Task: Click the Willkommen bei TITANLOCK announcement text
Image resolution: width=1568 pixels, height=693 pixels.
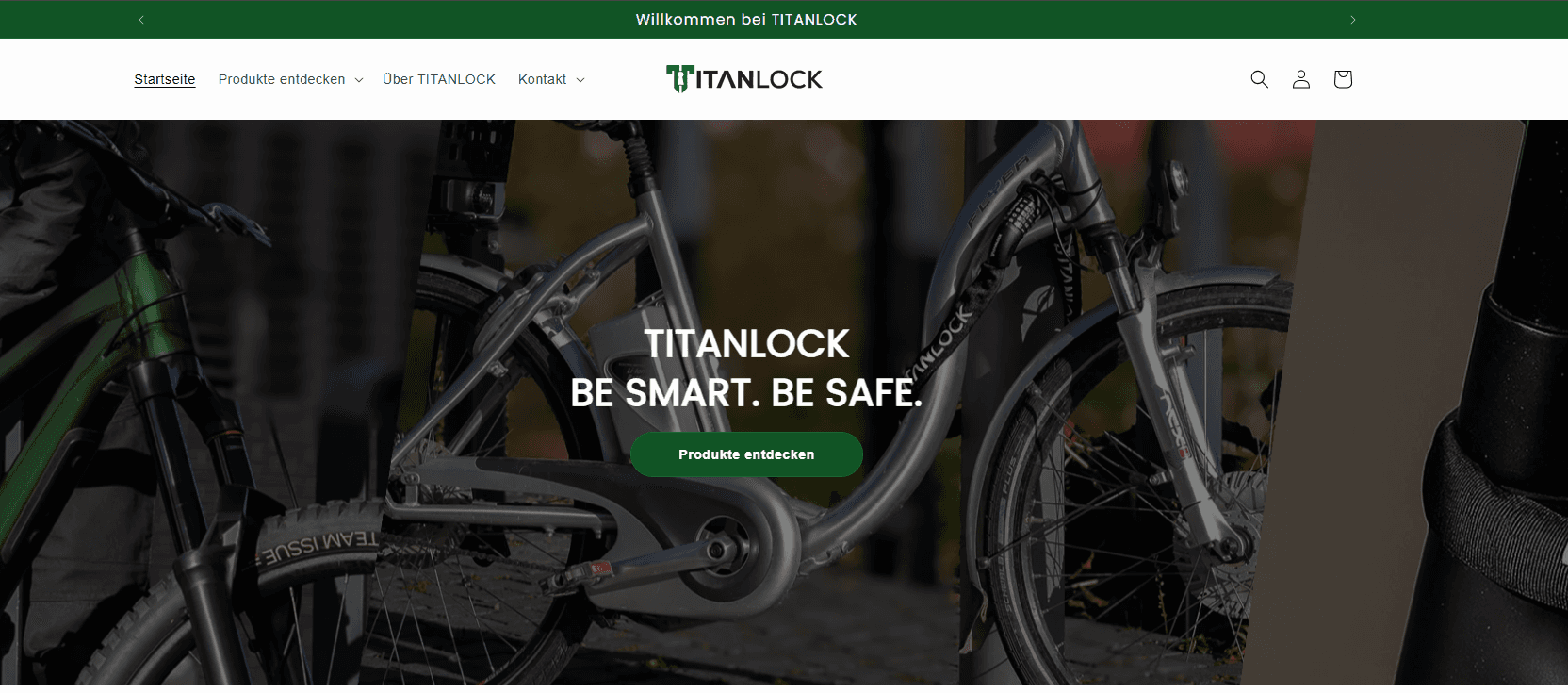Action: (x=746, y=20)
